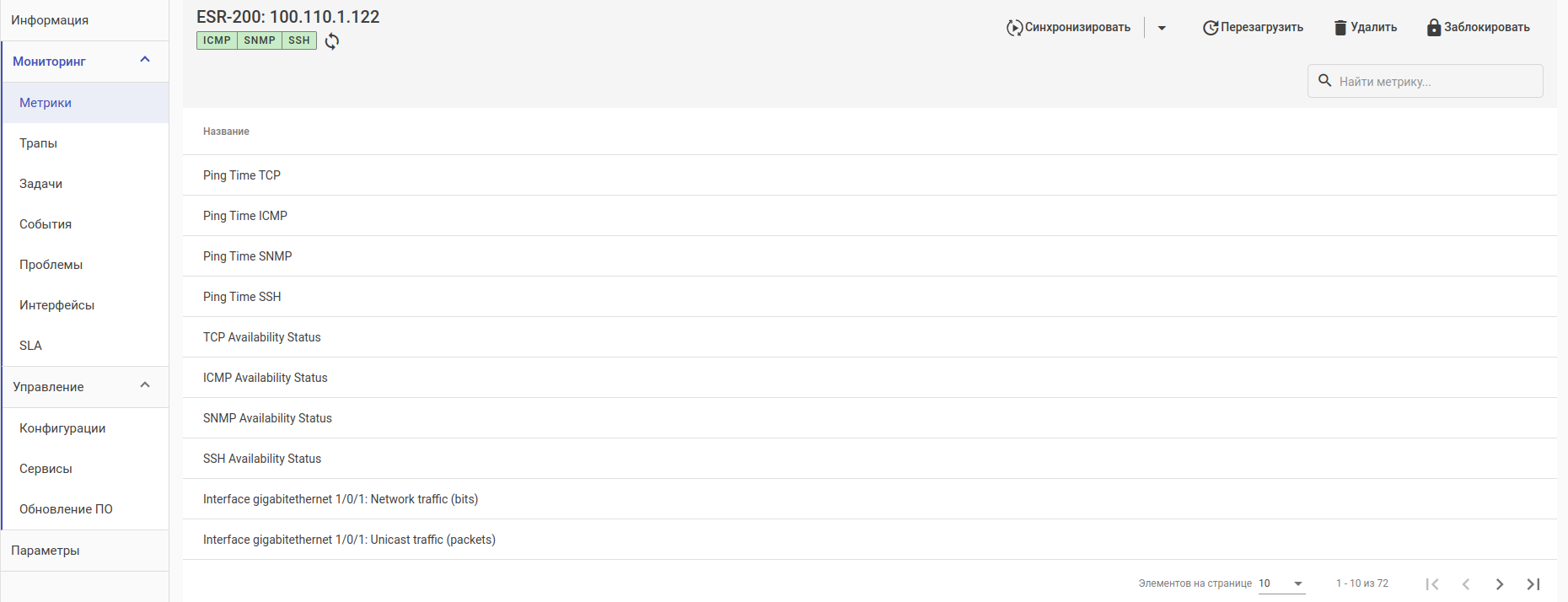This screenshot has height=602, width=1568.
Task: Open the Трапы menu item
Action: (39, 143)
